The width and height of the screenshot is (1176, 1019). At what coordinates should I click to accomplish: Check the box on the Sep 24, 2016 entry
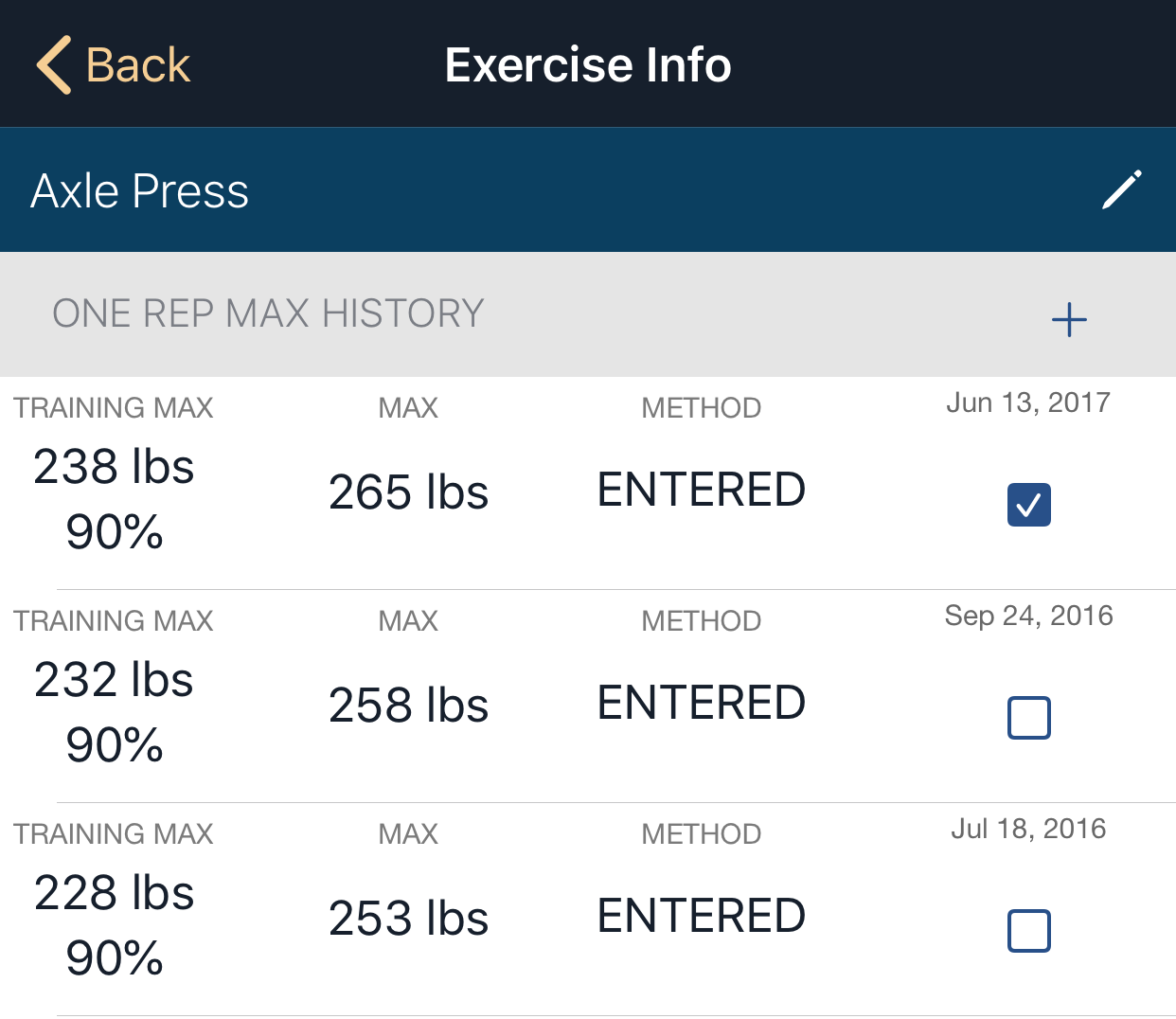(x=1028, y=718)
